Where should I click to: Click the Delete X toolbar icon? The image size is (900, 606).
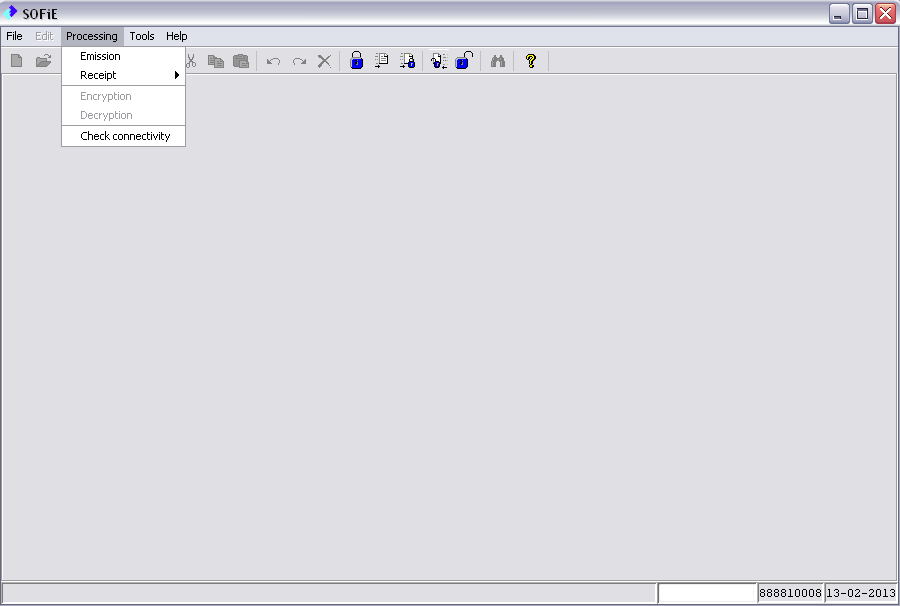(x=324, y=61)
